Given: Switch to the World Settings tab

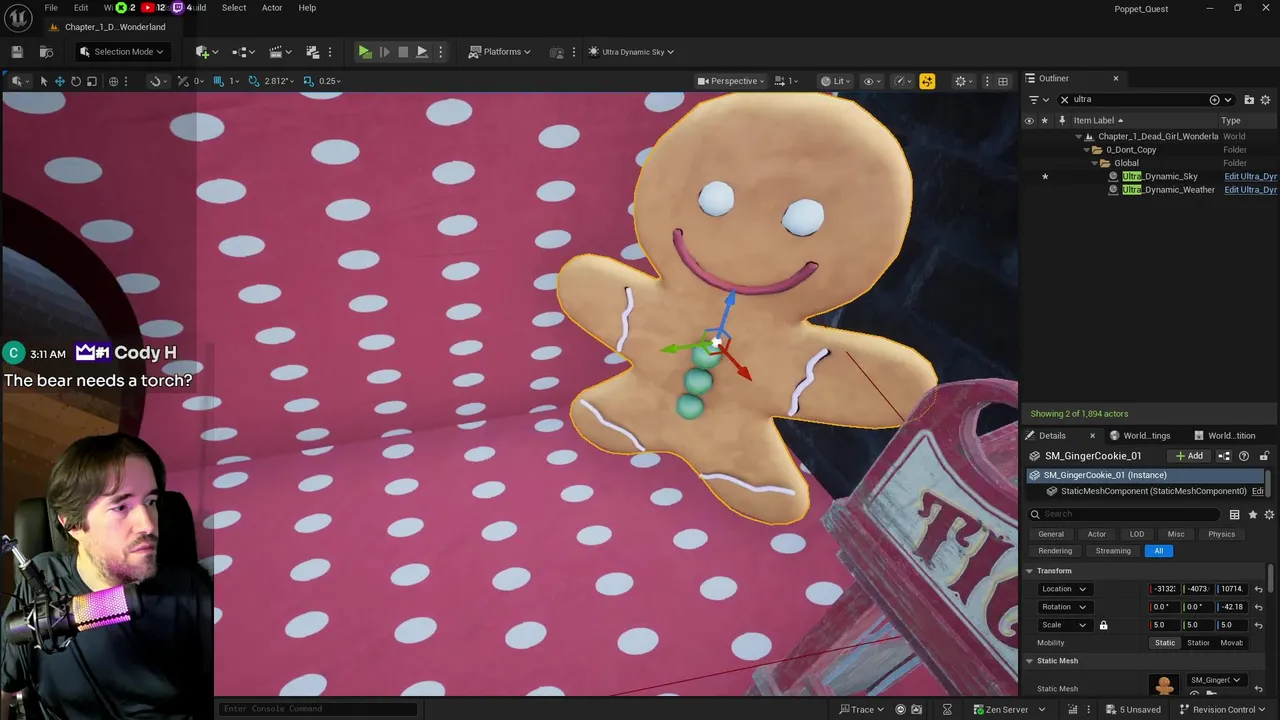Looking at the screenshot, I should [1146, 436].
